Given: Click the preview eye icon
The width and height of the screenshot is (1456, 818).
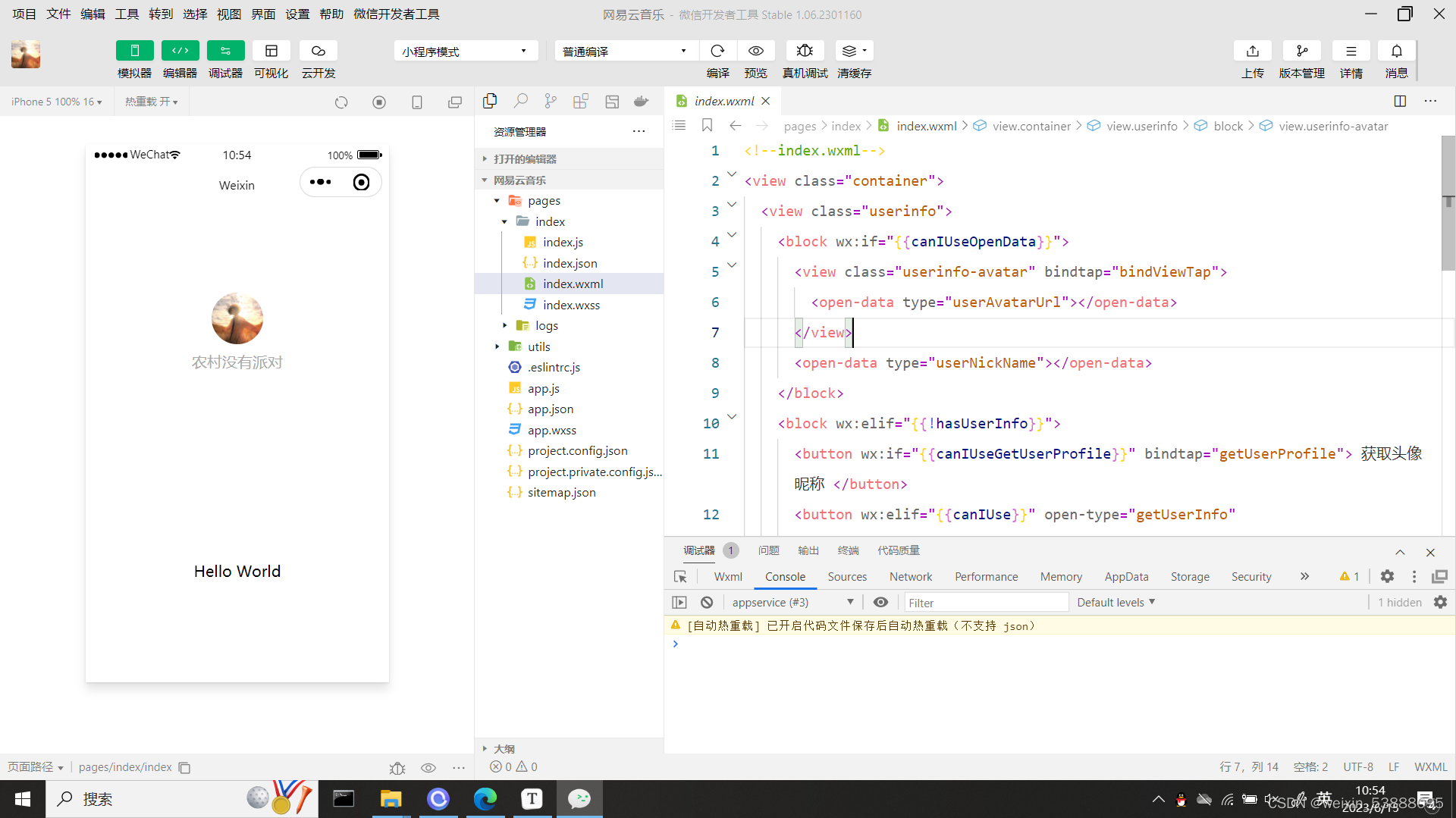Looking at the screenshot, I should tap(755, 51).
